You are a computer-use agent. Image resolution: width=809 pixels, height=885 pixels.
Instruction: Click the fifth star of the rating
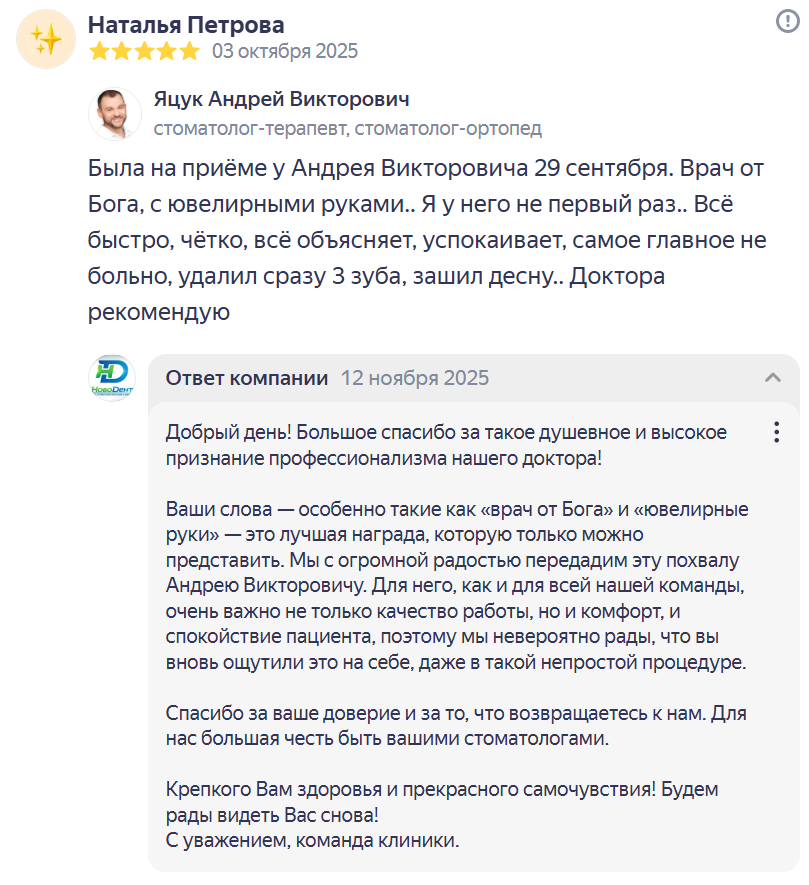point(189,51)
